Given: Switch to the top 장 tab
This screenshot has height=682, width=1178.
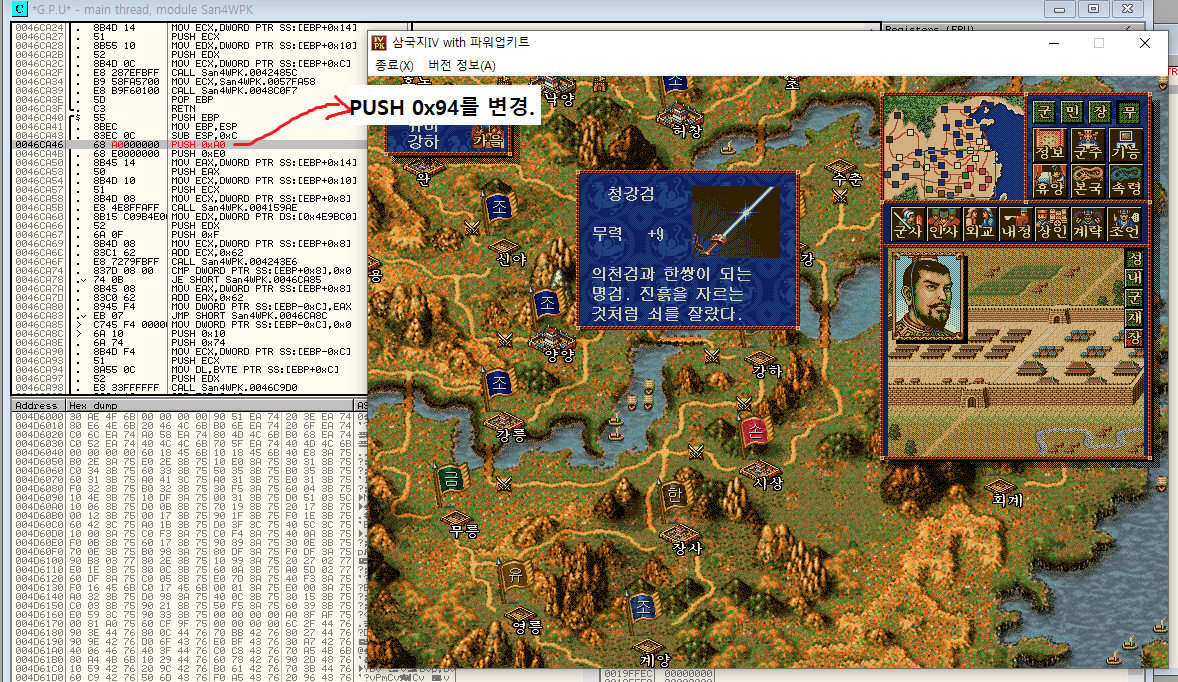Looking at the screenshot, I should click(1100, 112).
